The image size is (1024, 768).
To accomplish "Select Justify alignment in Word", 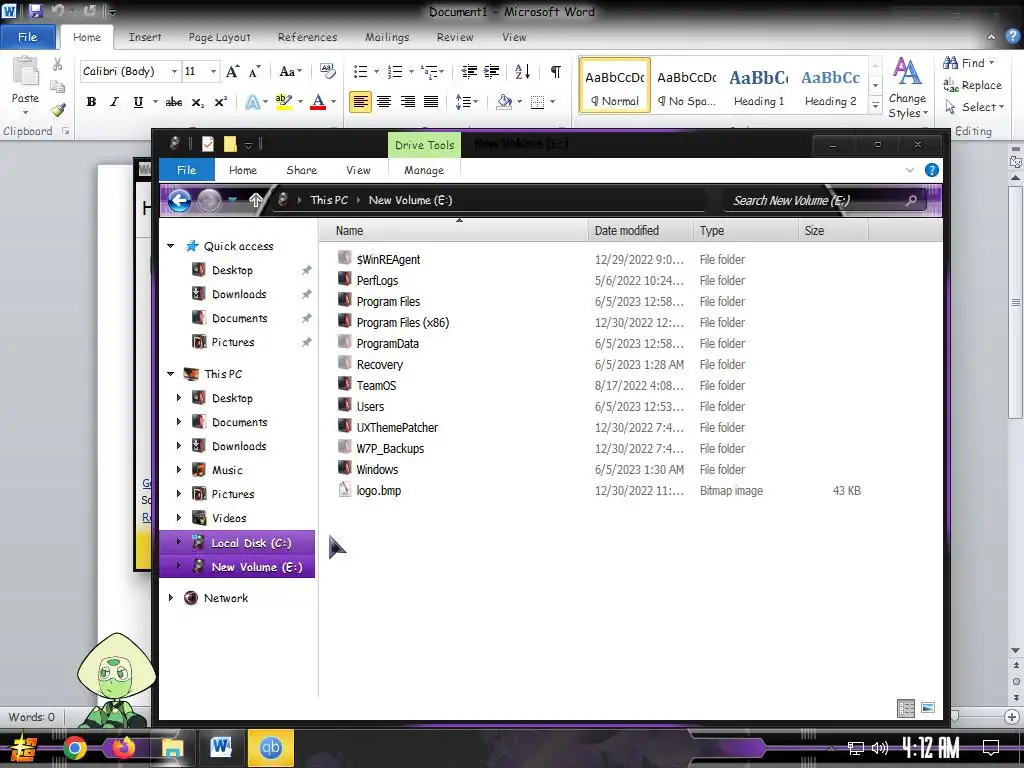I will (431, 102).
